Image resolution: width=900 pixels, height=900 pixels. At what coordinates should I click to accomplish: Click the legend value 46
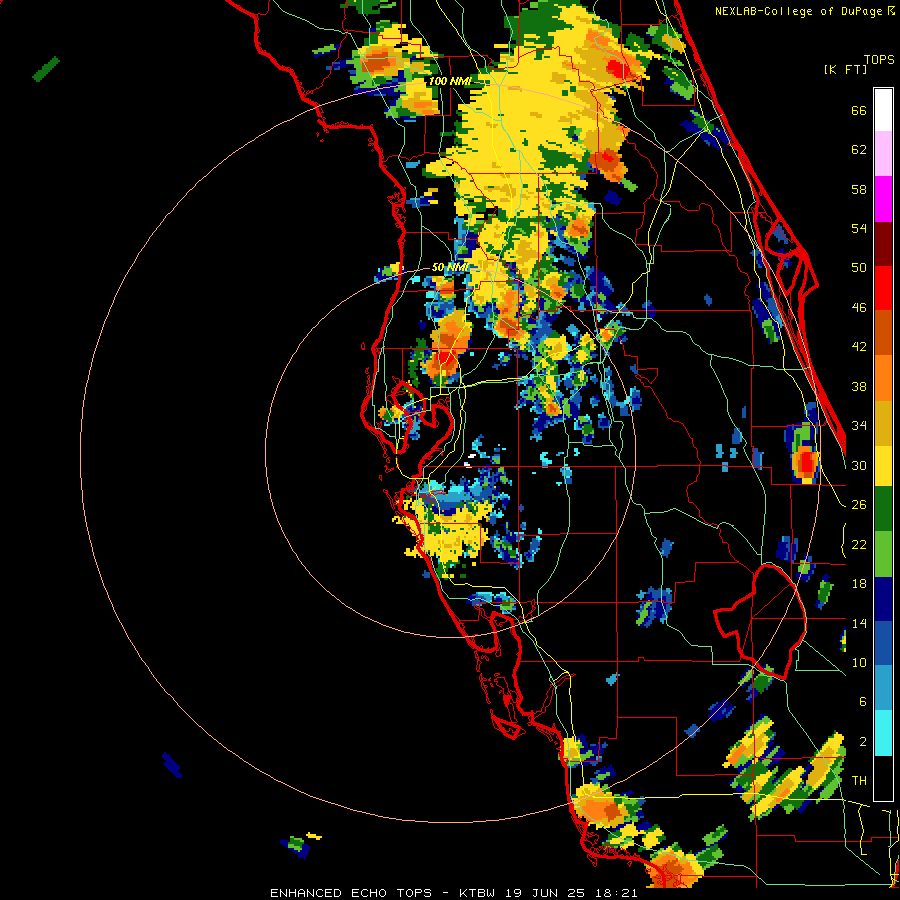859,308
